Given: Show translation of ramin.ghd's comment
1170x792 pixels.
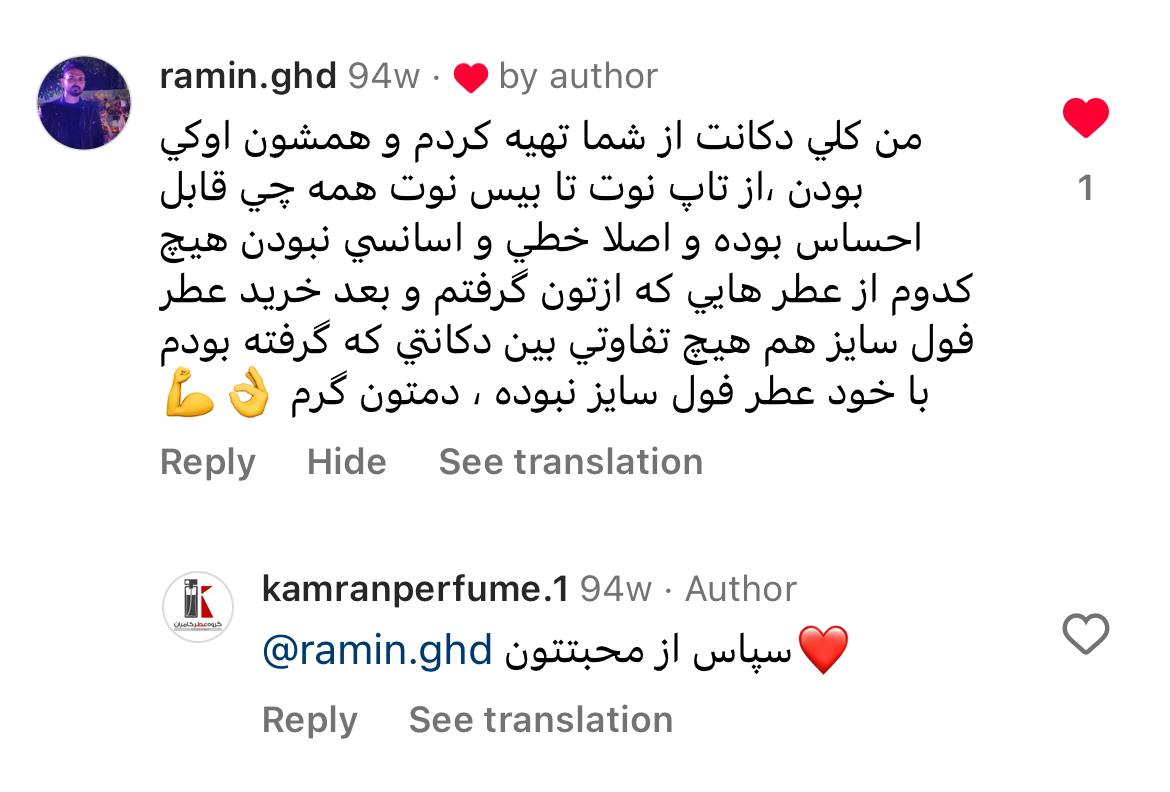Looking at the screenshot, I should tap(570, 462).
